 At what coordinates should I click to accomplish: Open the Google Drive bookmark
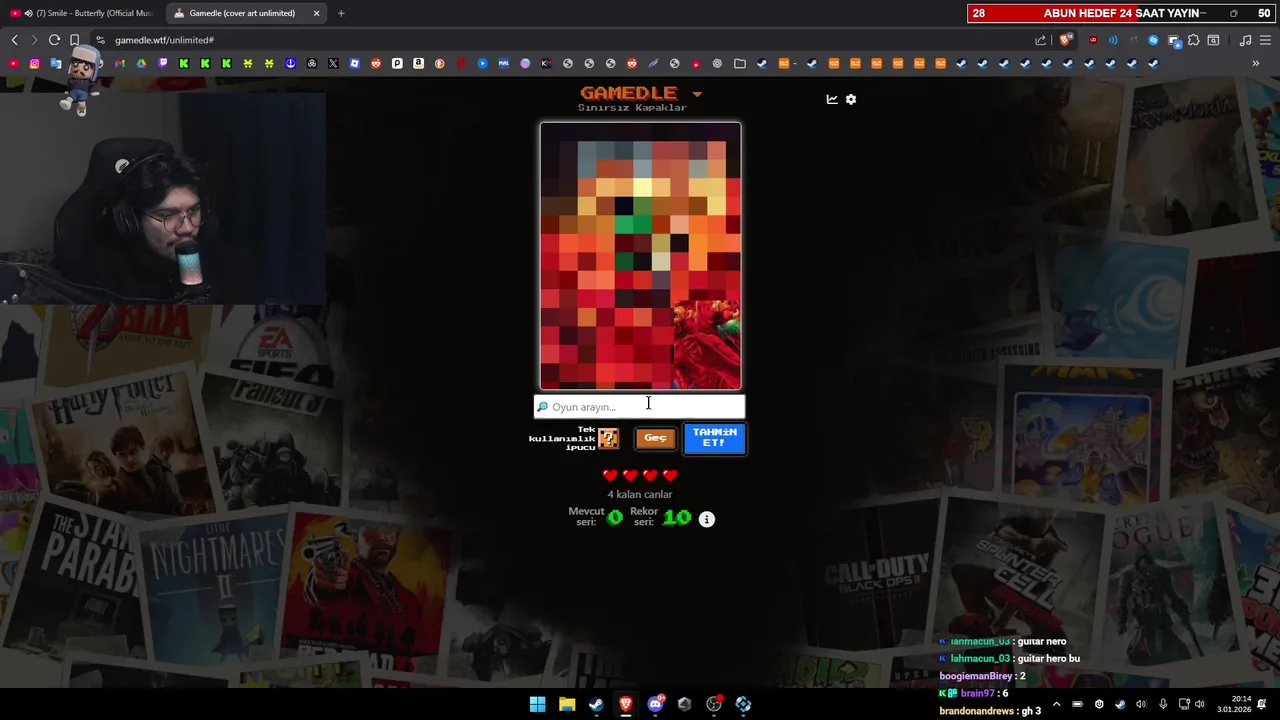tap(141, 63)
